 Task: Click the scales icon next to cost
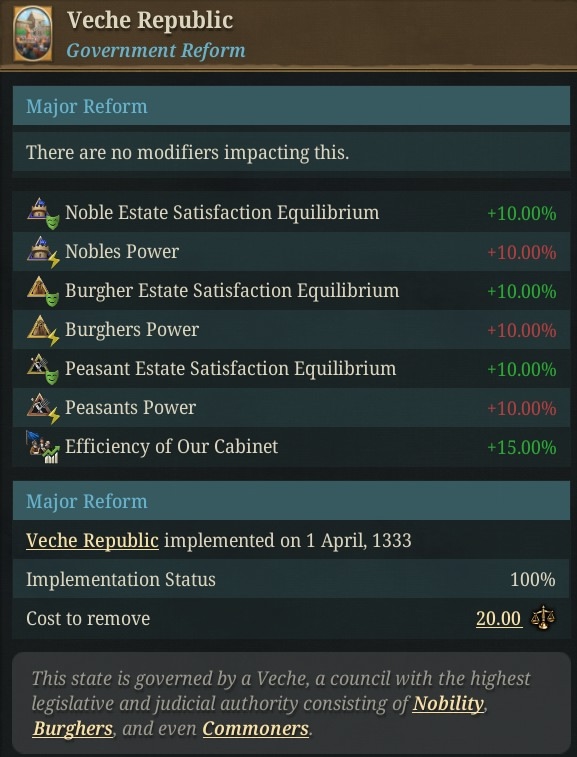tap(543, 618)
